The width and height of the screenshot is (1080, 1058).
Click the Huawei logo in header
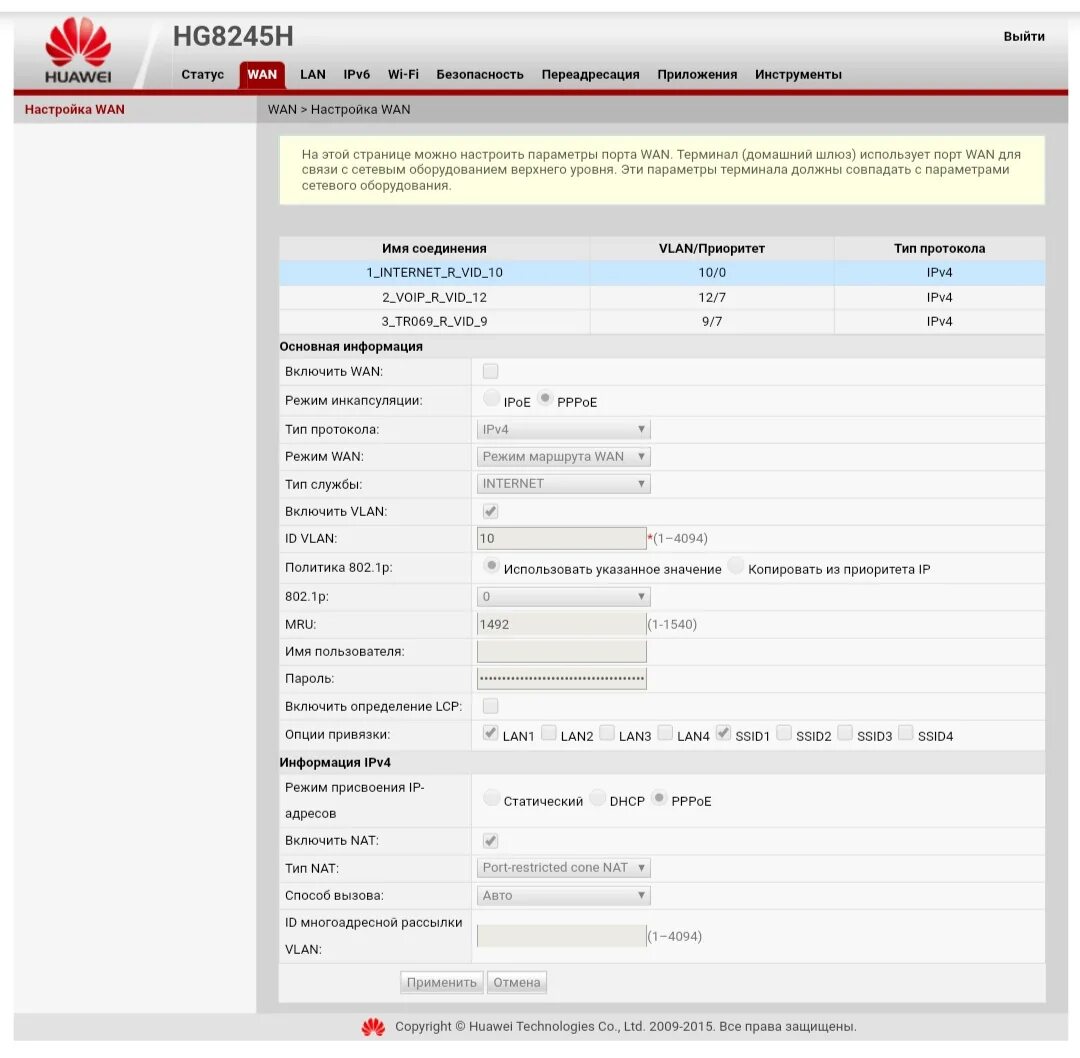tap(78, 50)
